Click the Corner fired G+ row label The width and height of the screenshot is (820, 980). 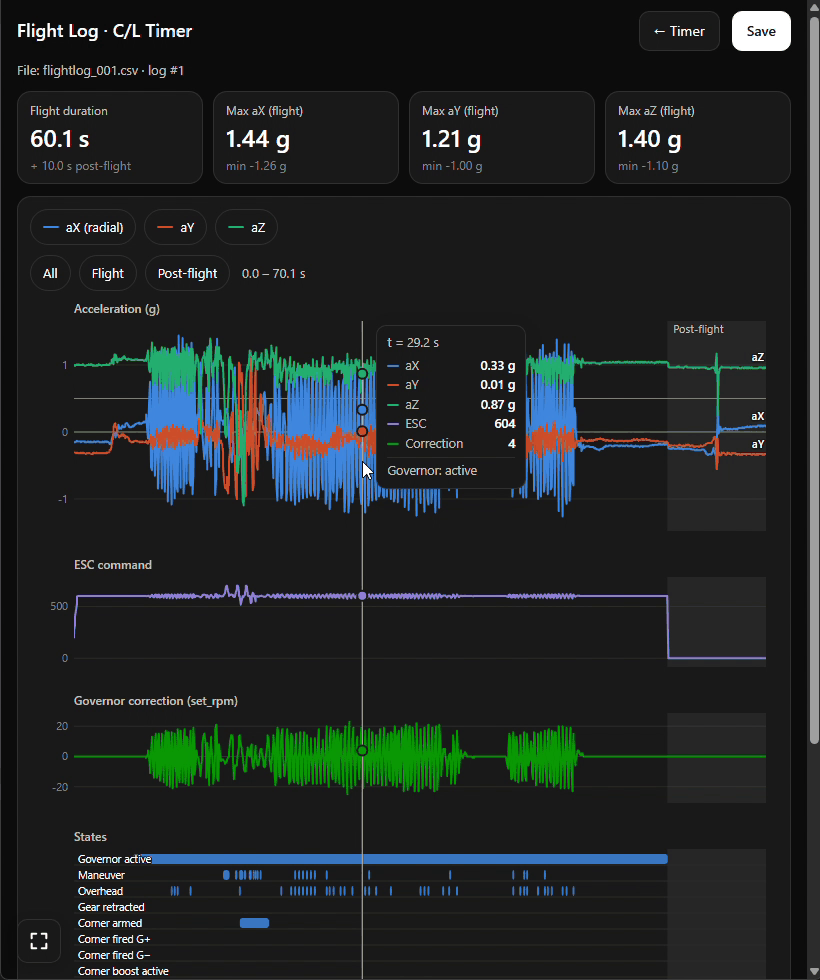[x=114, y=939]
